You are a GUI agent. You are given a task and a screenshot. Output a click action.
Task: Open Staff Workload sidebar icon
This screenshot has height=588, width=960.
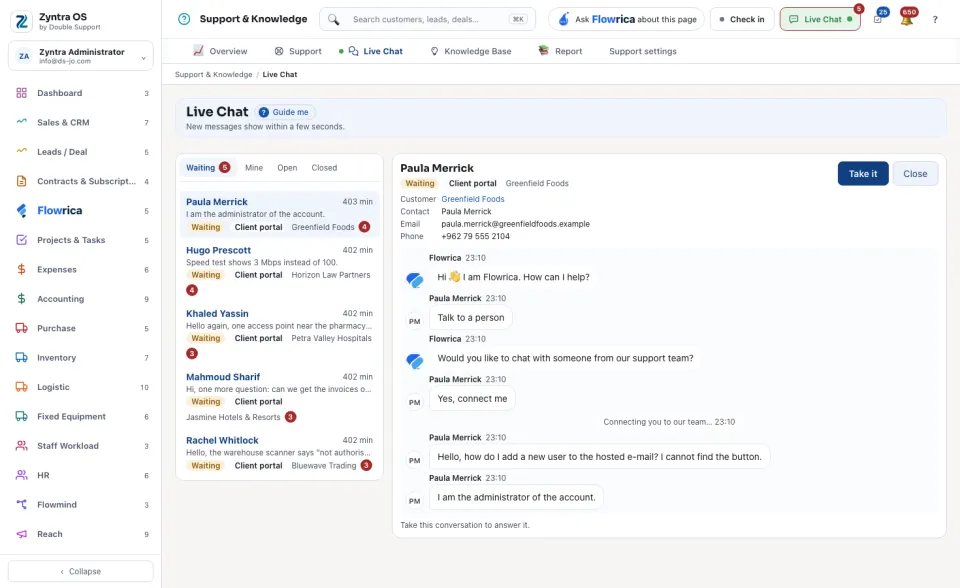click(21, 446)
